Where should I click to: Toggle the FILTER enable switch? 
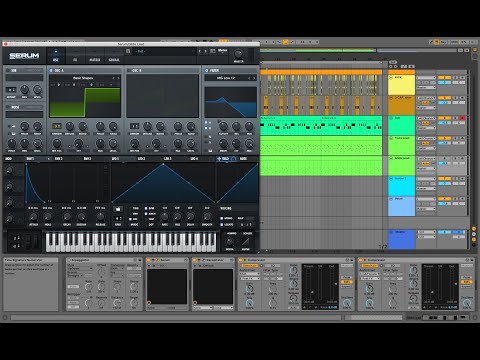[x=207, y=70]
